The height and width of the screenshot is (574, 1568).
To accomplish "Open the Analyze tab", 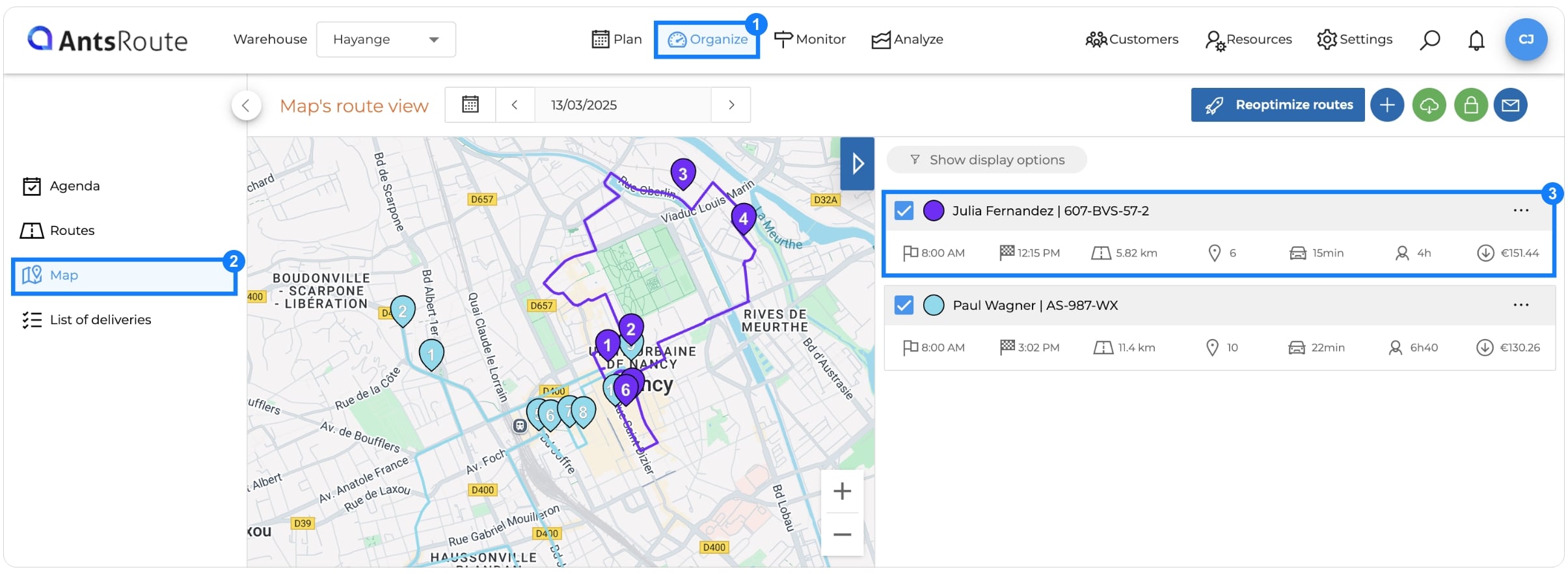I will (907, 40).
